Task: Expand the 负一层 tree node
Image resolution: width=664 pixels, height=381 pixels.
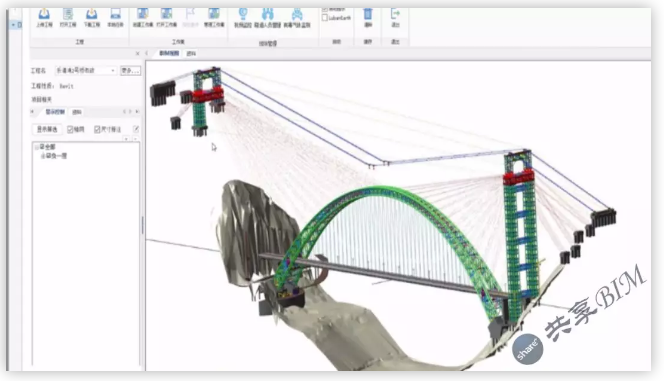Action: (42, 156)
